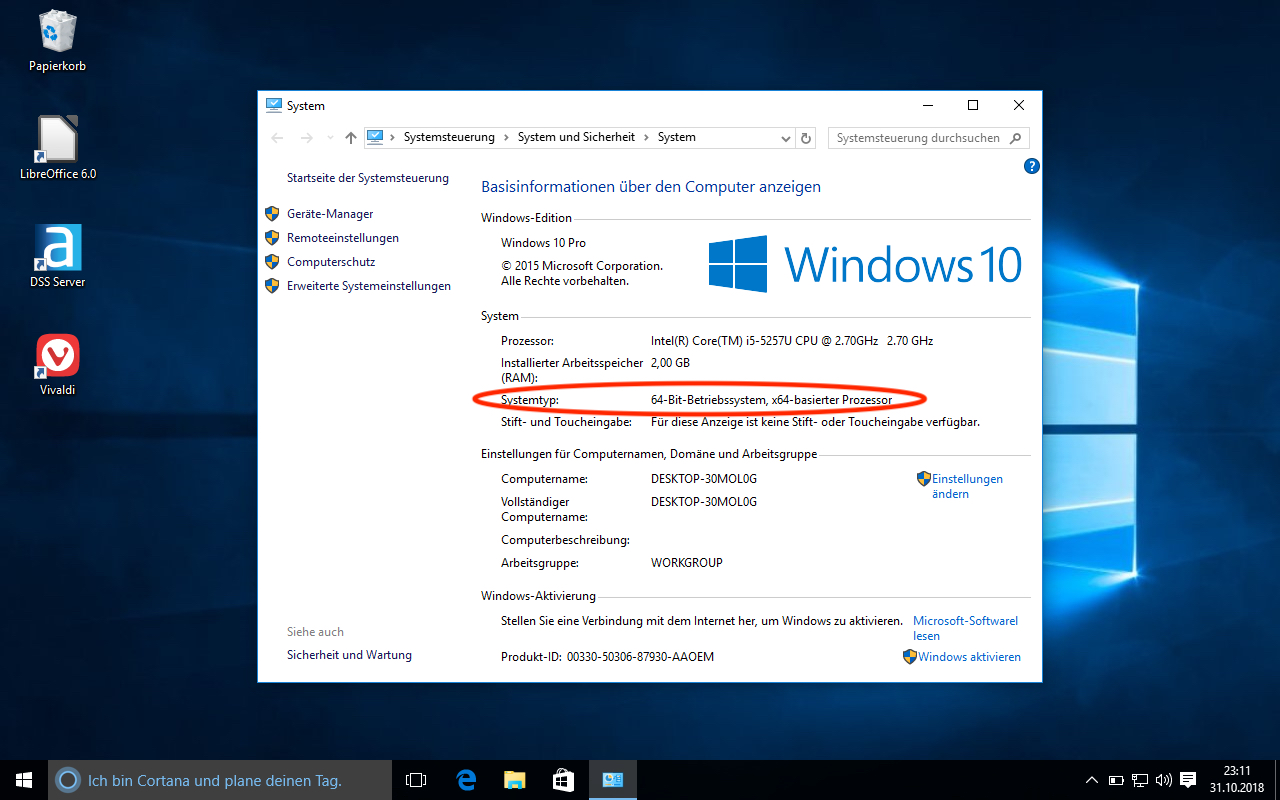Select Systemsteuerung in the breadcrumb path
The width and height of the screenshot is (1280, 800).
click(x=449, y=137)
